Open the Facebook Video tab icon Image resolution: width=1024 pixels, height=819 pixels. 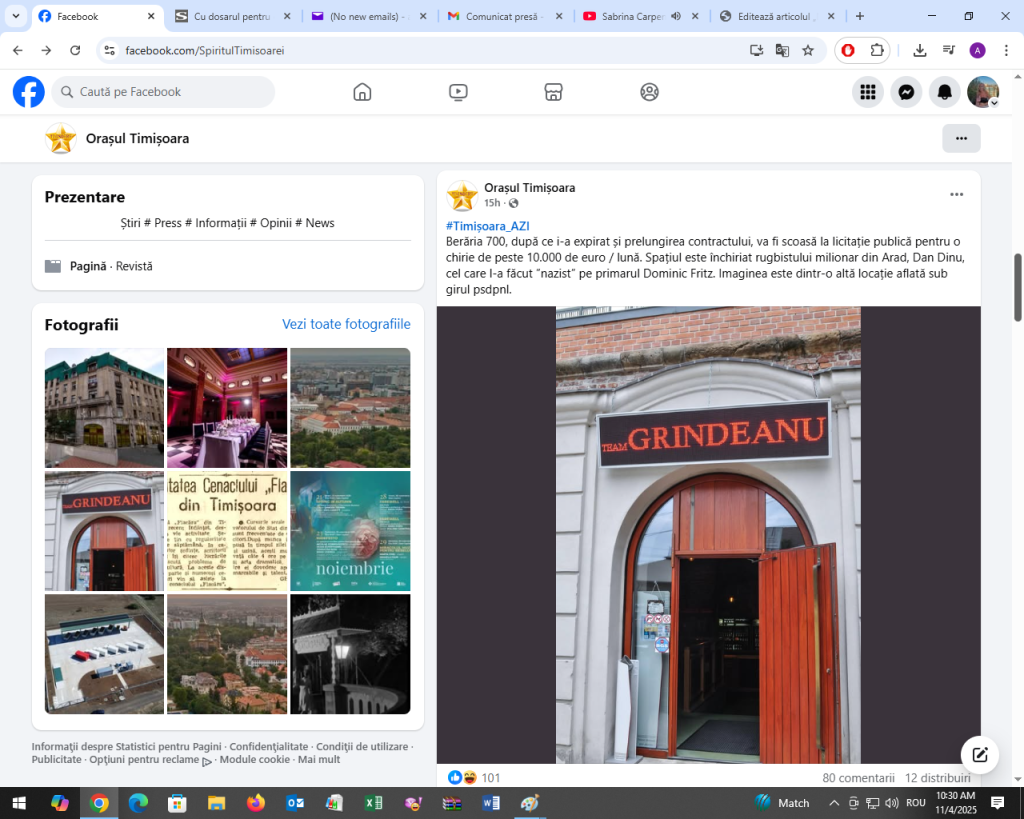458,92
